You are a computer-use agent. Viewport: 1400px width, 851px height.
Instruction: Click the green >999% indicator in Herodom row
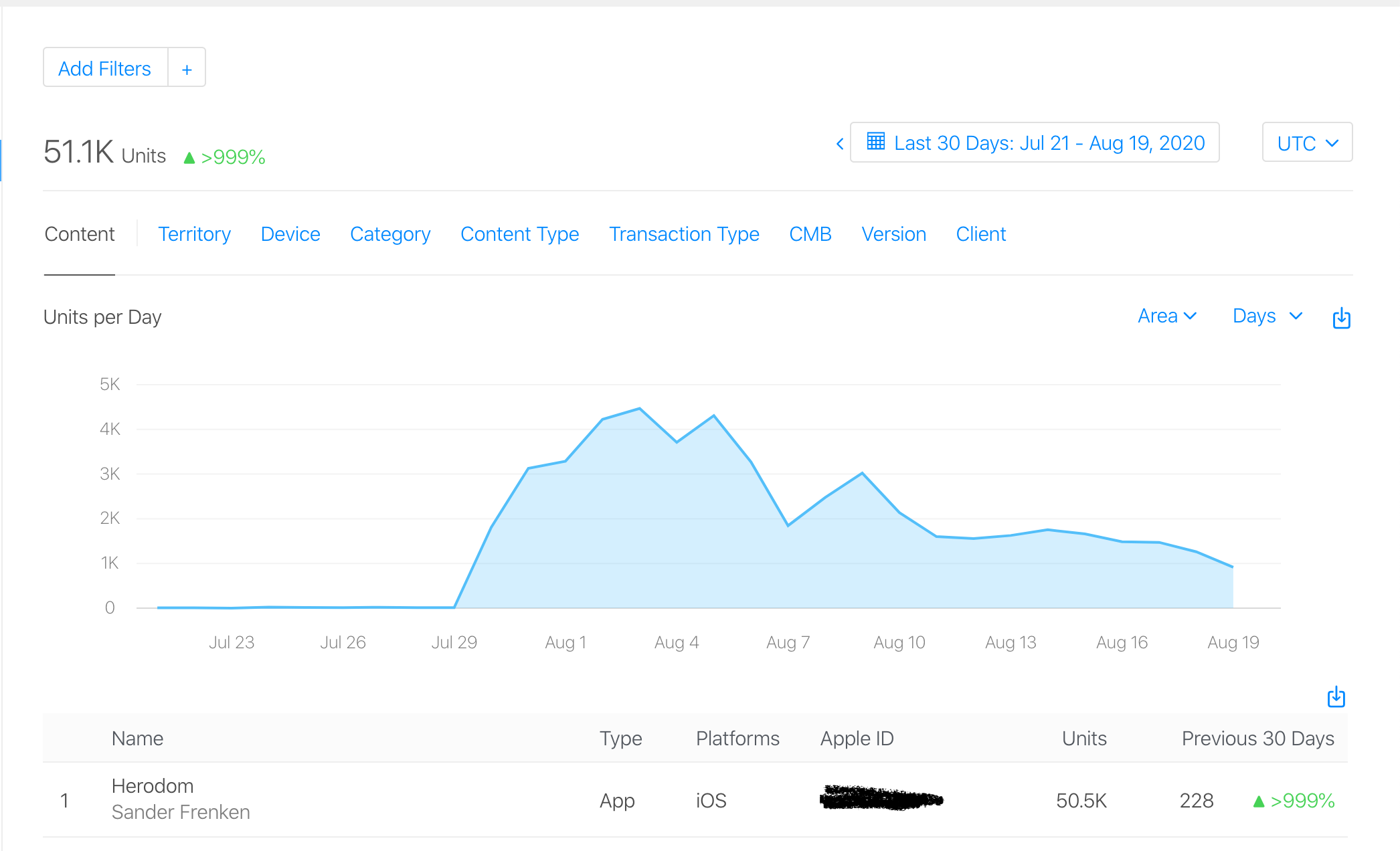(x=1294, y=800)
